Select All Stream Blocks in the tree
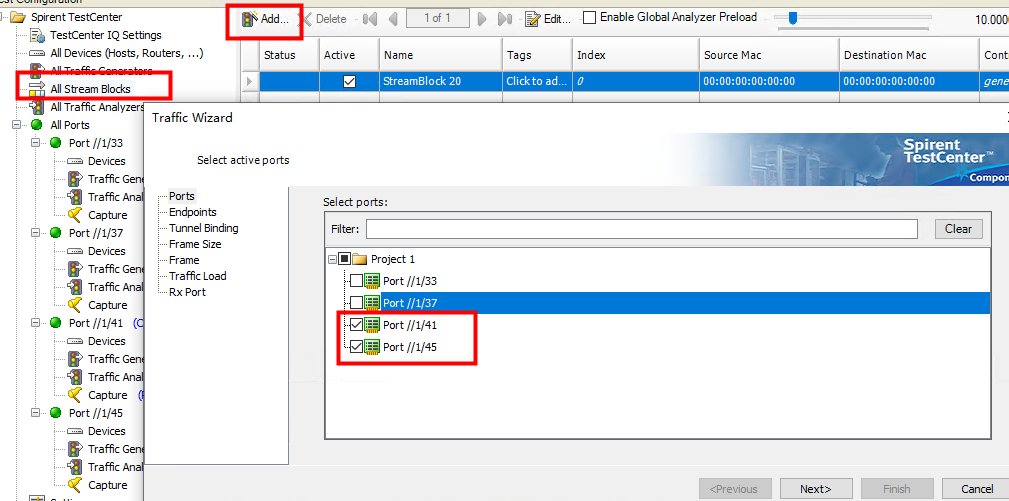This screenshot has height=501, width=1009. coord(90,89)
